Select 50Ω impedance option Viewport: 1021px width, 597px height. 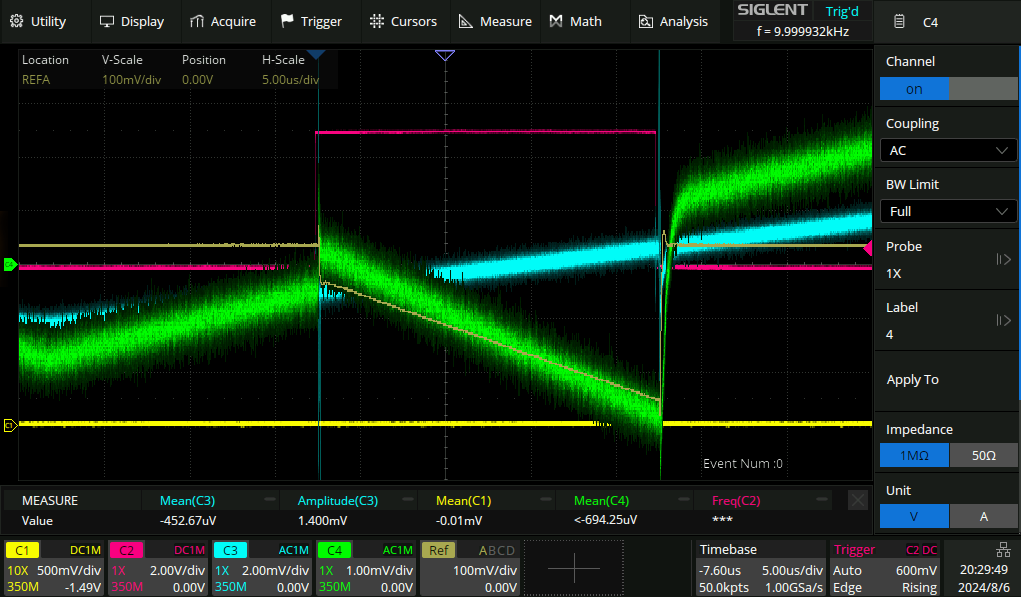(x=983, y=456)
